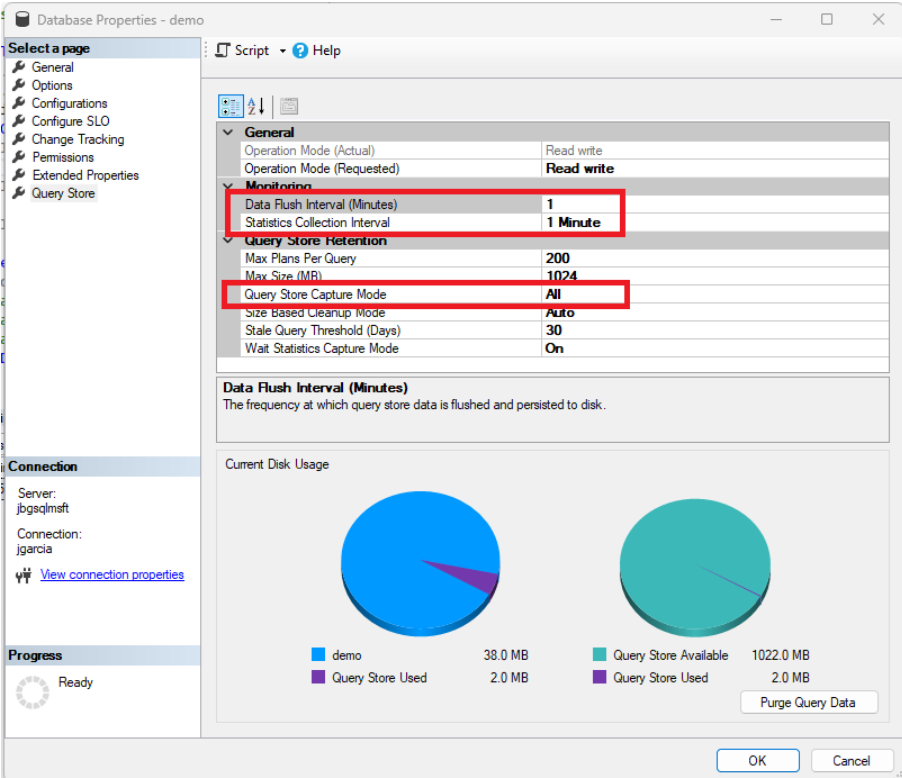Close the Database Properties window
Image resolution: width=902 pixels, height=778 pixels.
pos(878,19)
